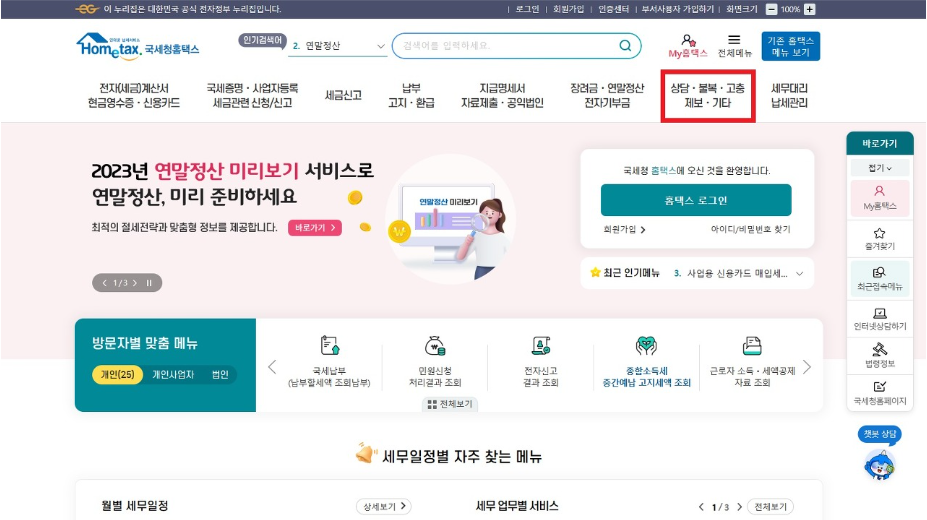Viewport: 927px width, 520px height.
Task: Open 종합소득세 중간예납 고지세액 조회 shortcut
Action: (x=646, y=361)
